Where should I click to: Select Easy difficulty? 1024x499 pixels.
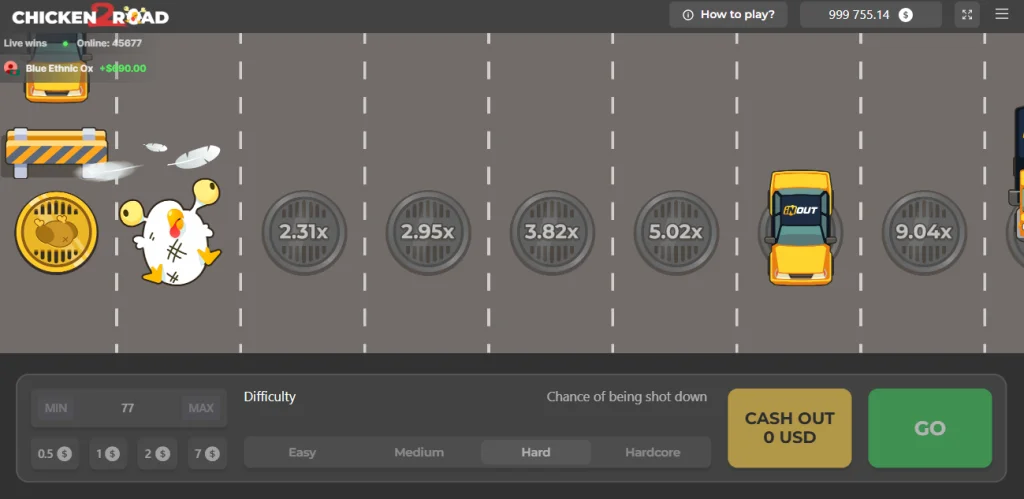(302, 453)
